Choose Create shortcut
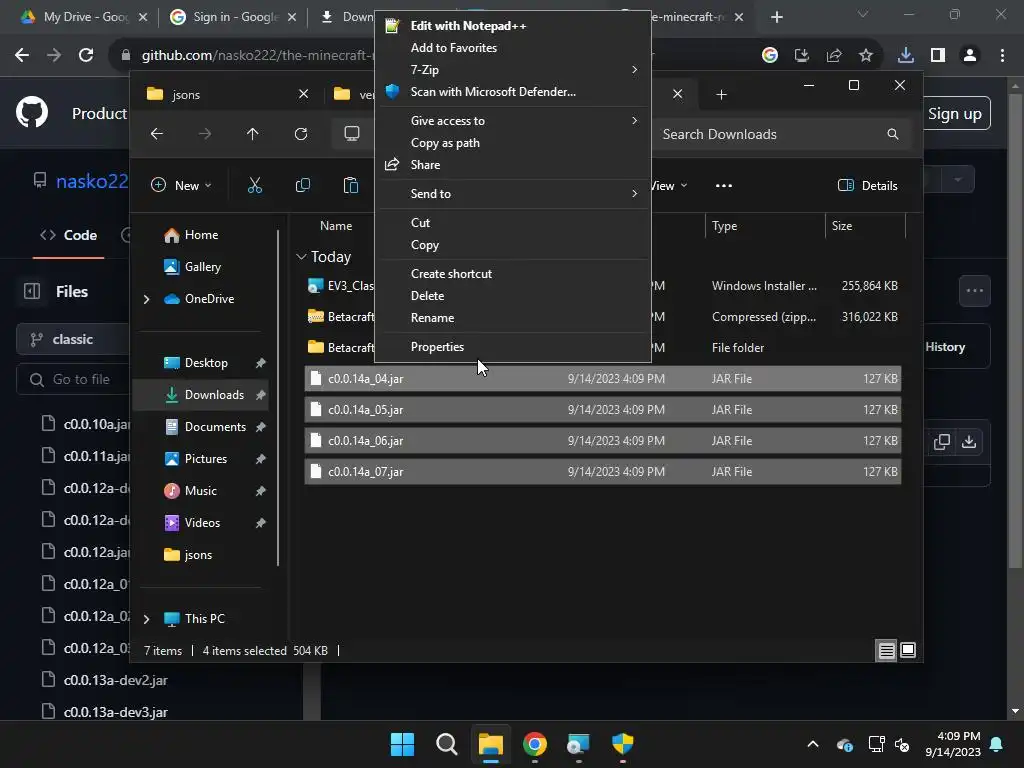Screen dimensions: 1024x768 [513, 274]
